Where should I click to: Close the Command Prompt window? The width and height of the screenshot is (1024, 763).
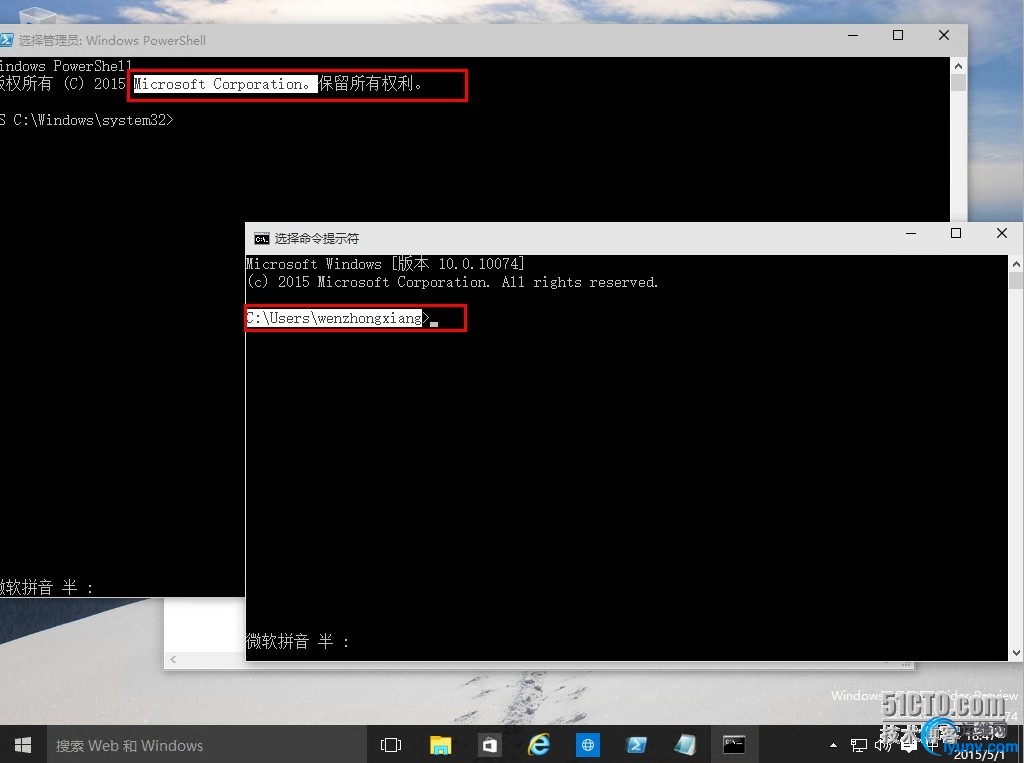click(x=1002, y=233)
